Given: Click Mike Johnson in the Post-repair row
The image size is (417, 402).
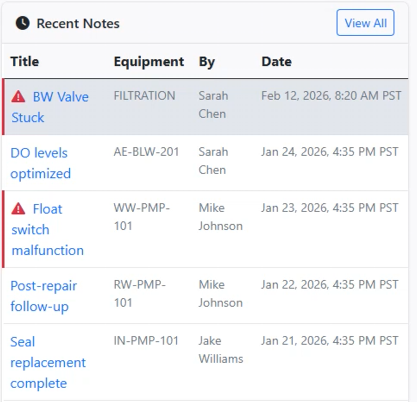Looking at the screenshot, I should (x=221, y=293).
